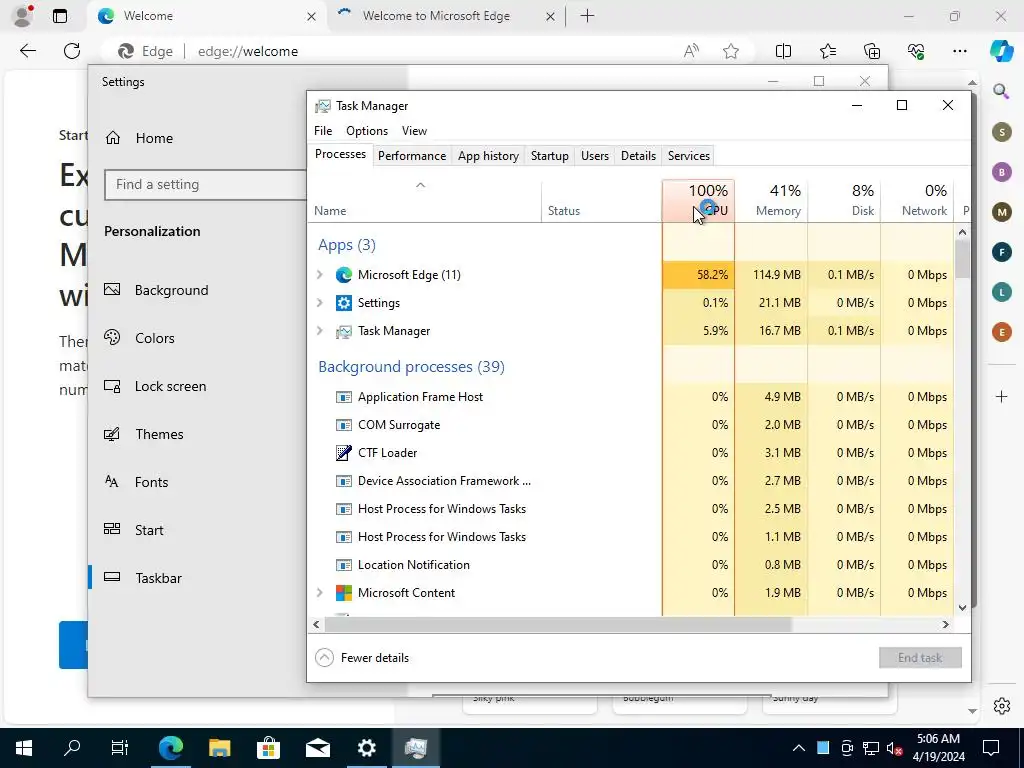The width and height of the screenshot is (1024, 768).
Task: Open Lock screen settings page
Action: point(170,386)
